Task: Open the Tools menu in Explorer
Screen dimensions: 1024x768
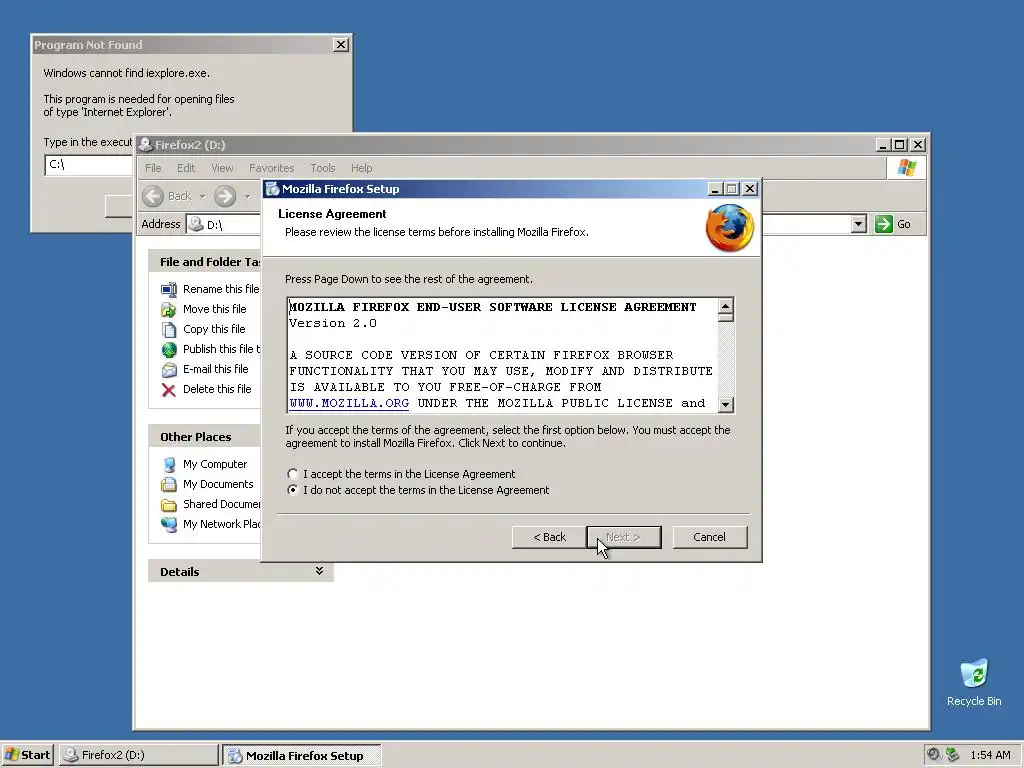Action: coord(323,168)
